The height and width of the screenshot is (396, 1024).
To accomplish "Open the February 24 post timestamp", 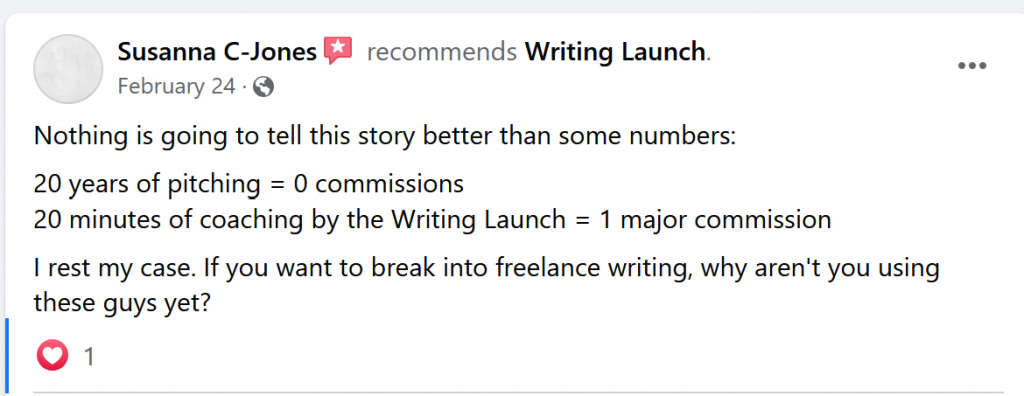I will [176, 87].
